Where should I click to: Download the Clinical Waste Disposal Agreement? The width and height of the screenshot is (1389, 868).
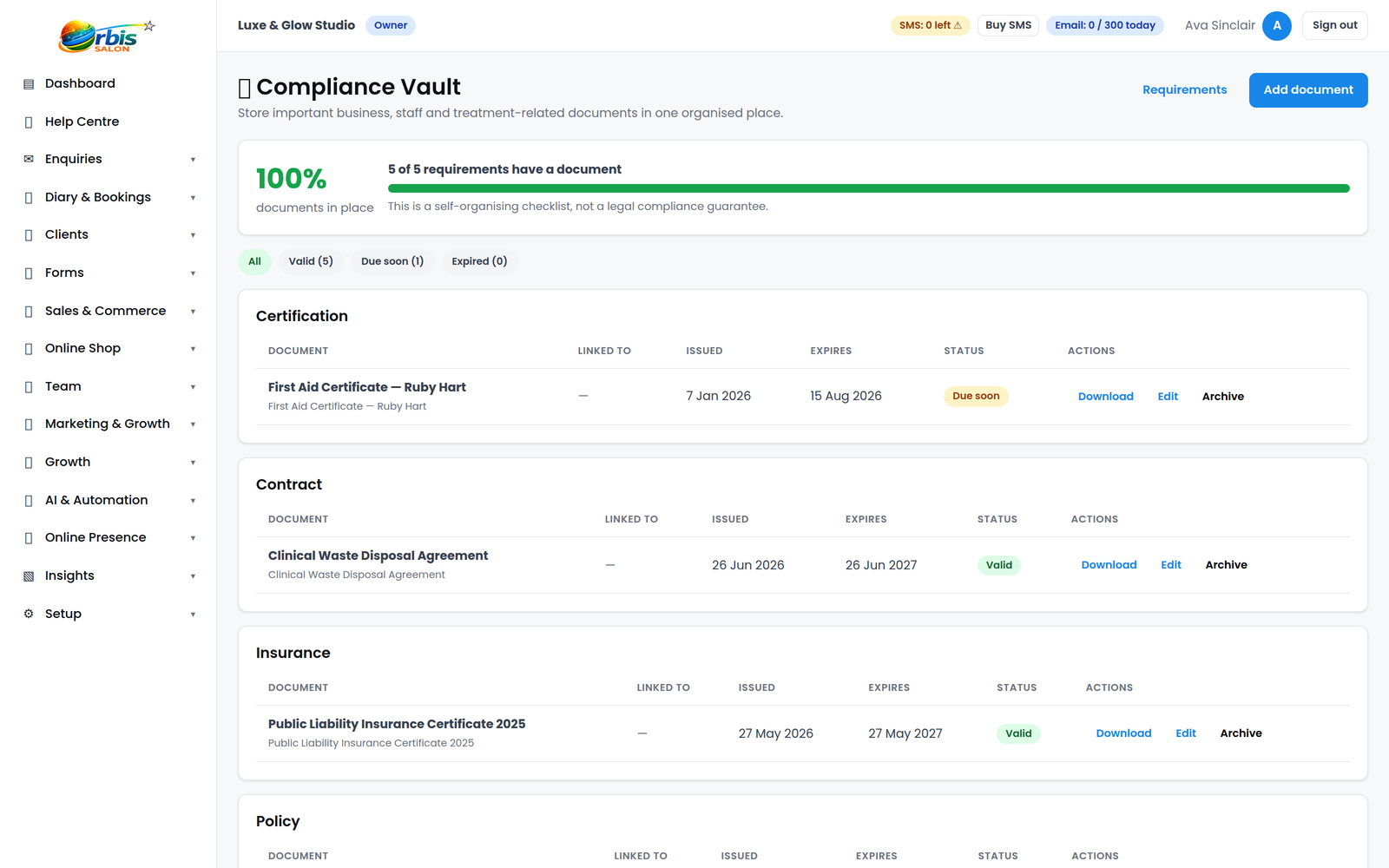coord(1109,565)
